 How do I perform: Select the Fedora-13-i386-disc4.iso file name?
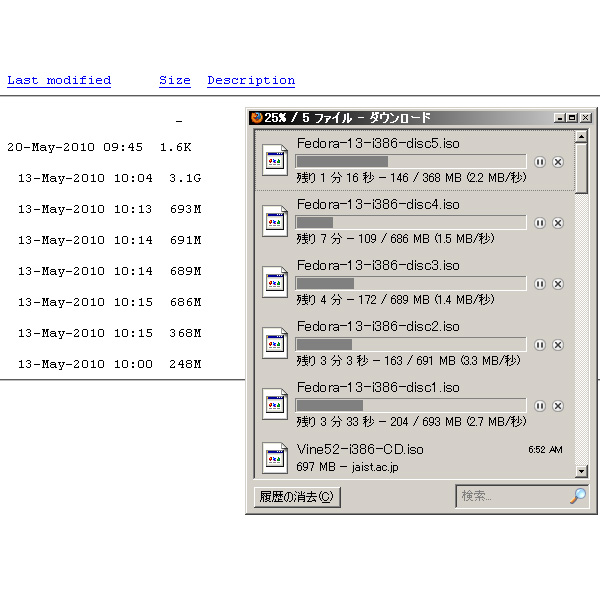point(378,204)
